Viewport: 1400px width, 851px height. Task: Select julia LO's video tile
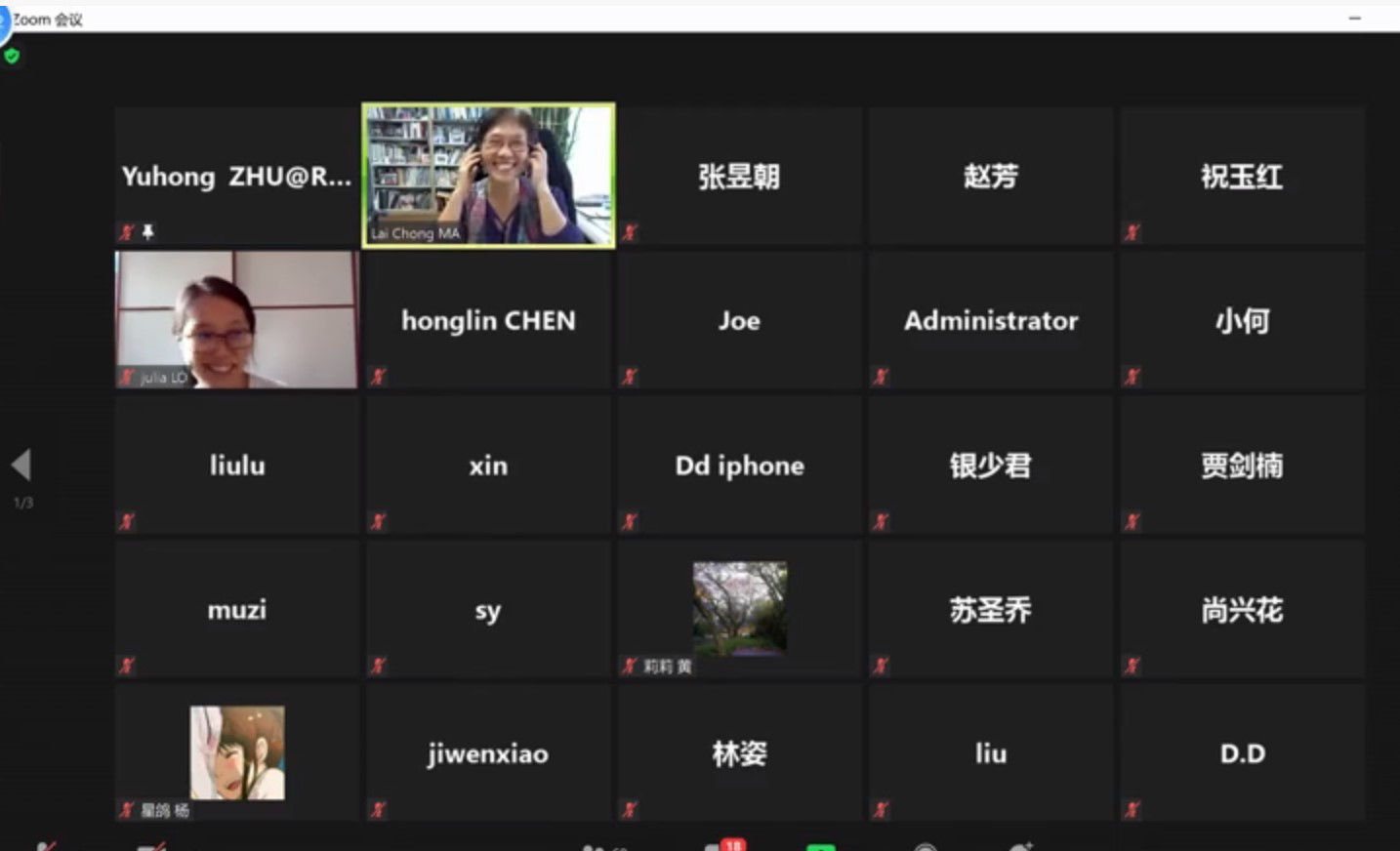[x=236, y=320]
